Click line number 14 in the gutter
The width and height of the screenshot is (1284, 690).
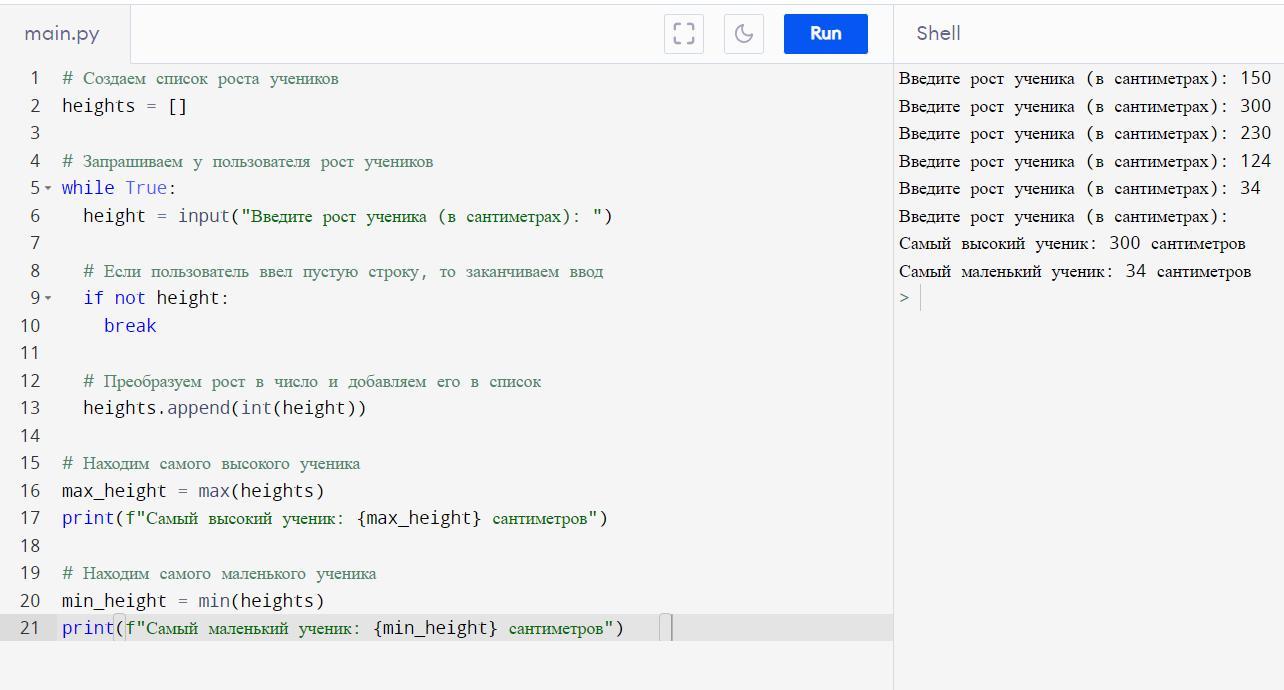pos(30,436)
